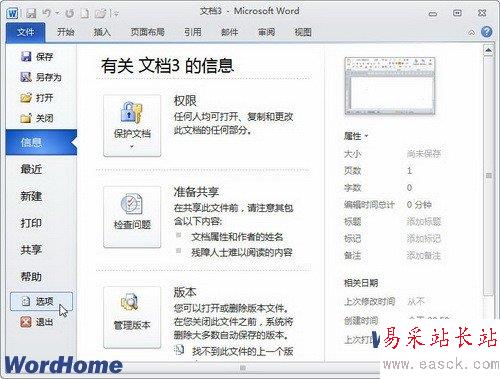Screen dimensions: 500x379
Task: Click the New document icon in Quick Access Toolbar
Action: tap(86, 14)
